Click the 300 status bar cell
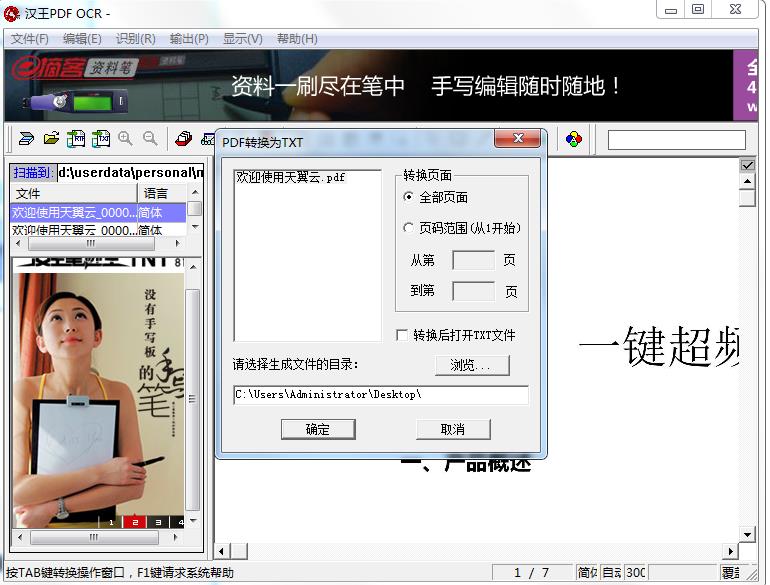770x585 pixels. click(636, 572)
